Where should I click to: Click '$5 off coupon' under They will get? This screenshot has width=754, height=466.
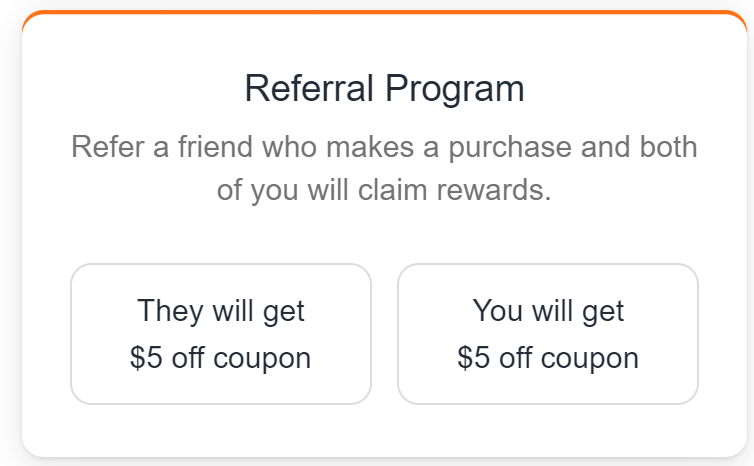point(220,358)
